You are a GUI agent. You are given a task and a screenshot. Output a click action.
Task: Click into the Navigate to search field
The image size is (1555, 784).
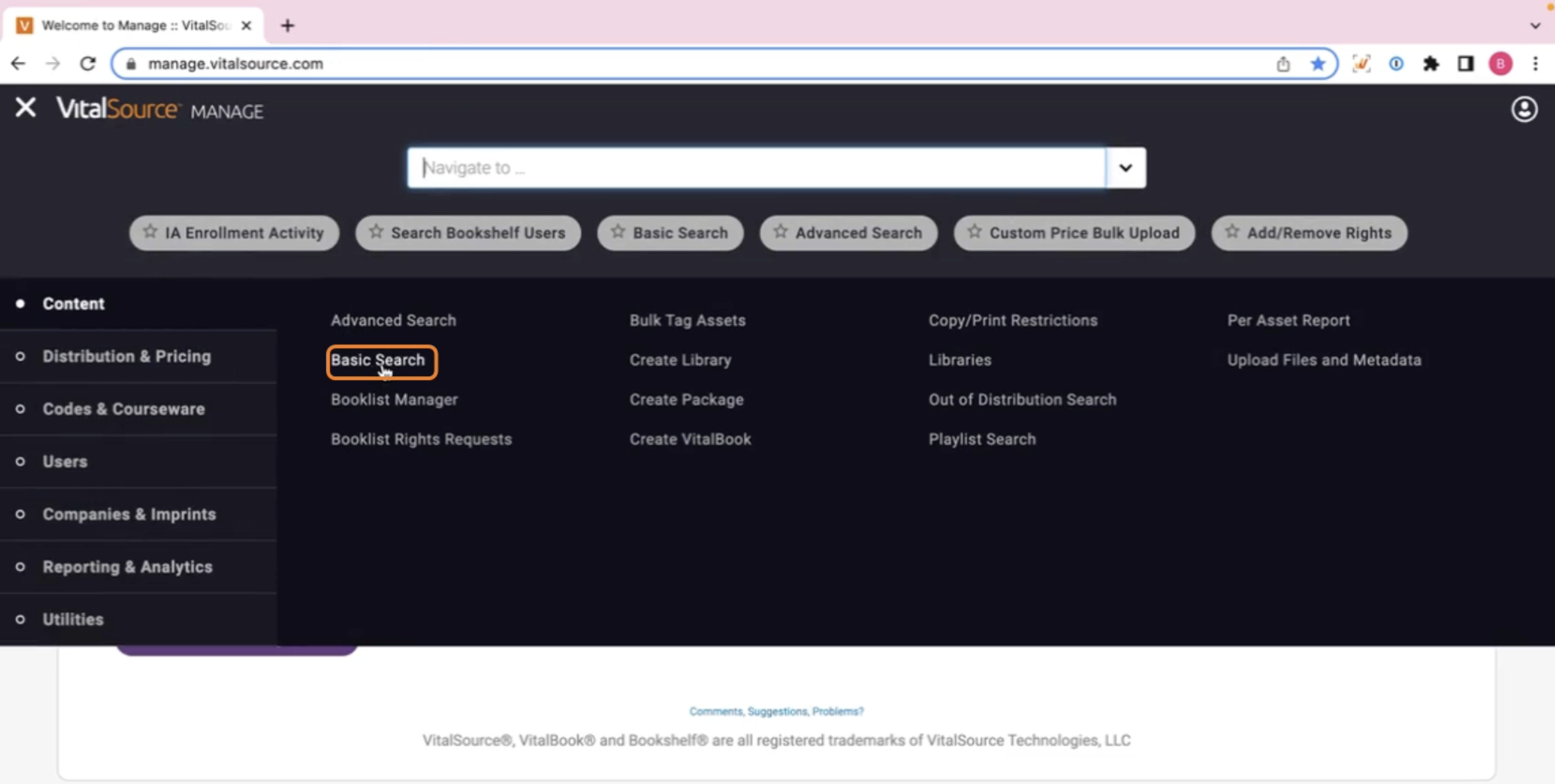pos(757,168)
